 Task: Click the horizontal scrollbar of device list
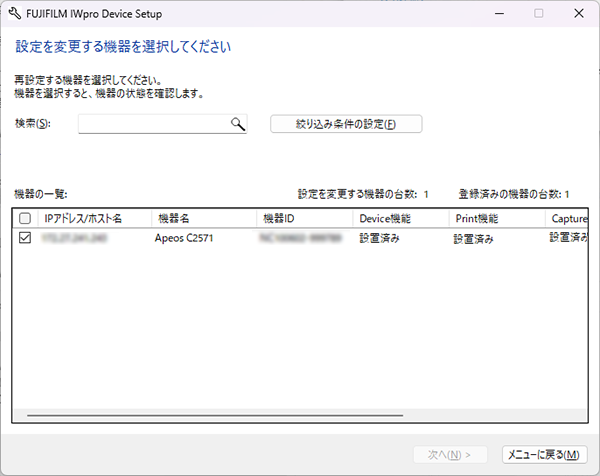215,415
